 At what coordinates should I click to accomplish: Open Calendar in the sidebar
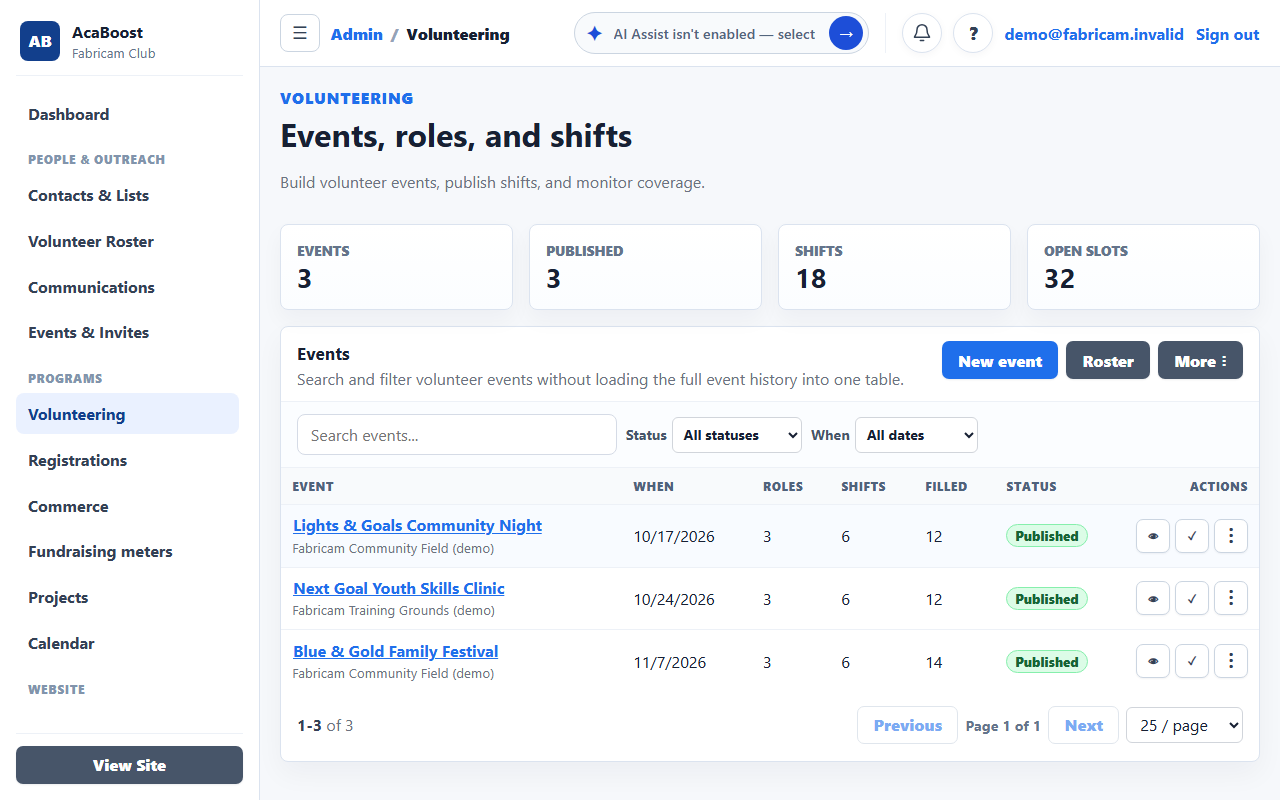(x=127, y=644)
